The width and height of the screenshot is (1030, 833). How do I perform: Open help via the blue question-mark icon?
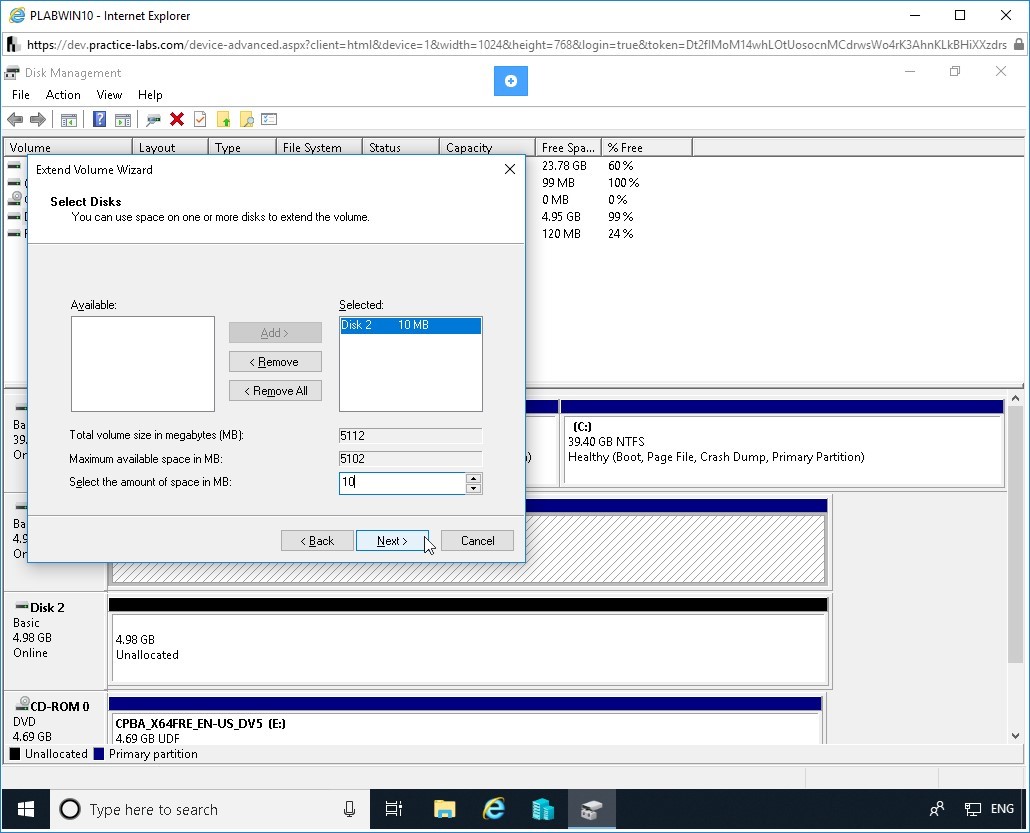point(99,119)
